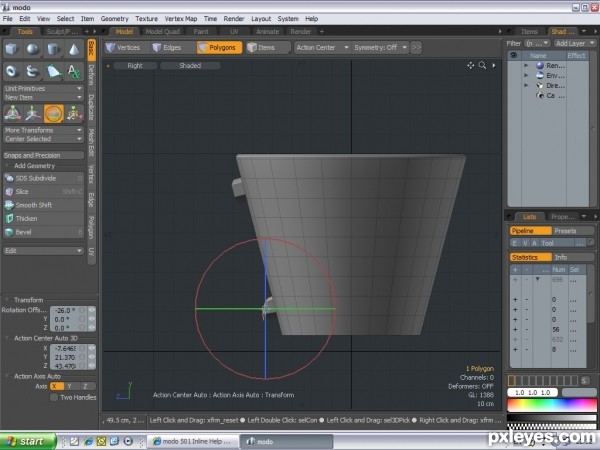The image size is (600, 450).
Task: Select the Z axis button
Action: (86, 386)
